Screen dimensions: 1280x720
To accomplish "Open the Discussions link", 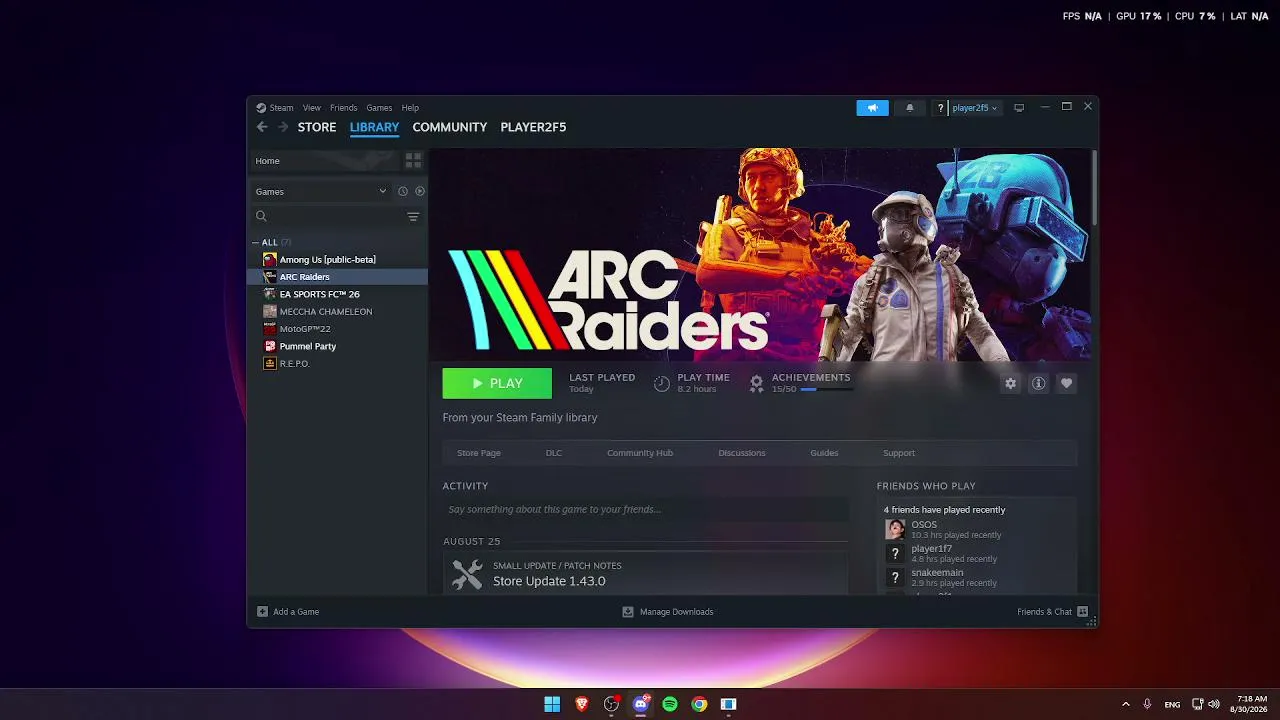I will point(742,453).
